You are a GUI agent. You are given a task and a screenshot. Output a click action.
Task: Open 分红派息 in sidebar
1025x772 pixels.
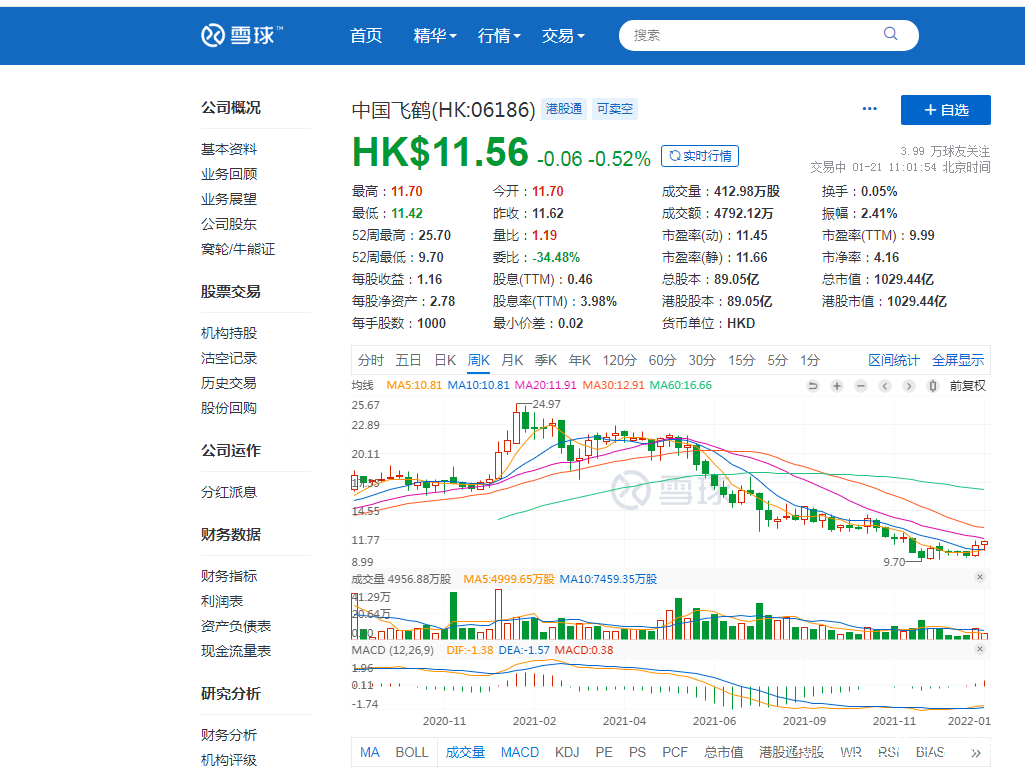coord(229,492)
